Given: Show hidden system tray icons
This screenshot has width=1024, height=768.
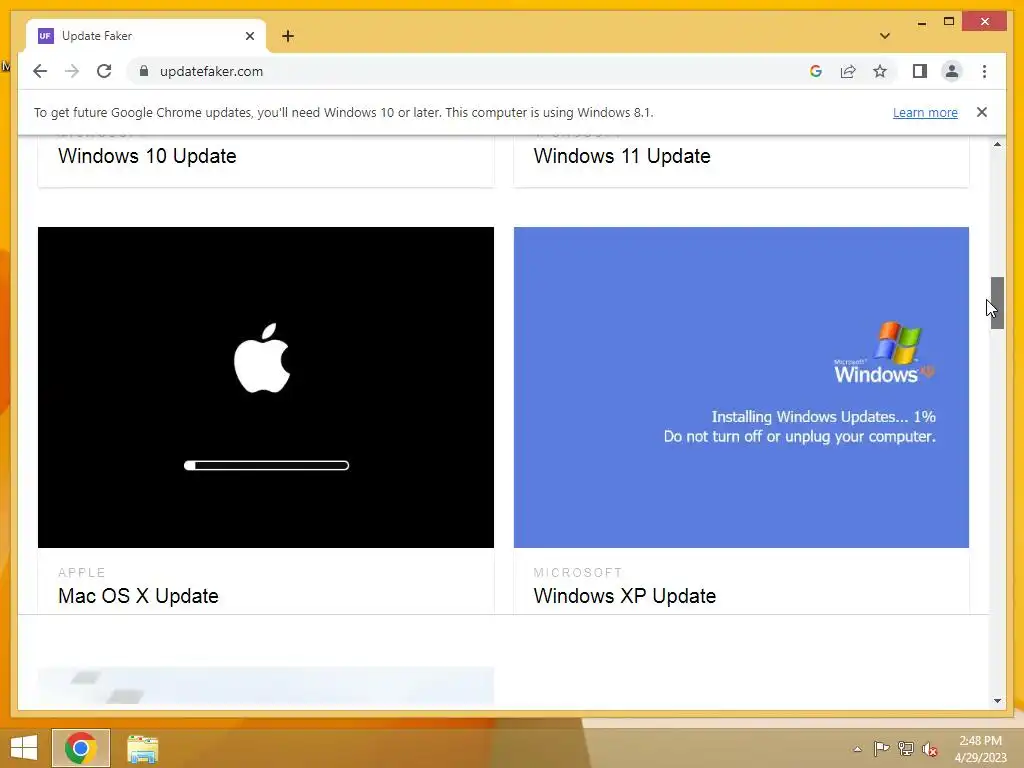Looking at the screenshot, I should coord(857,749).
